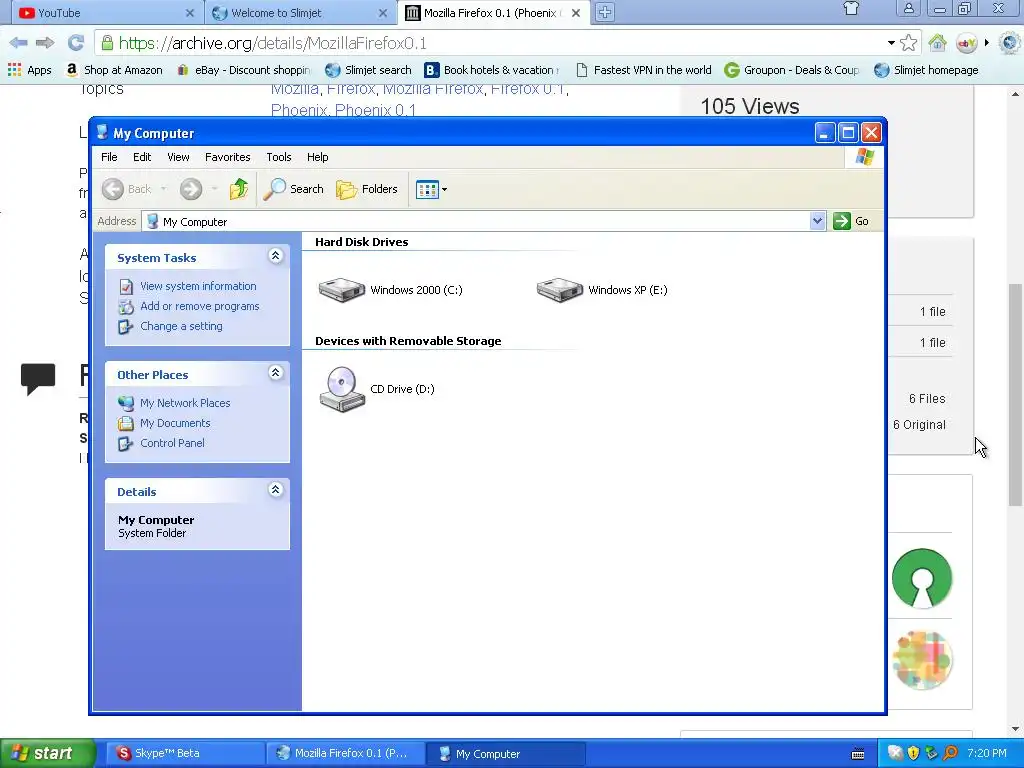The width and height of the screenshot is (1024, 768).
Task: Click the Forward arrow in My Computer
Action: click(191, 189)
